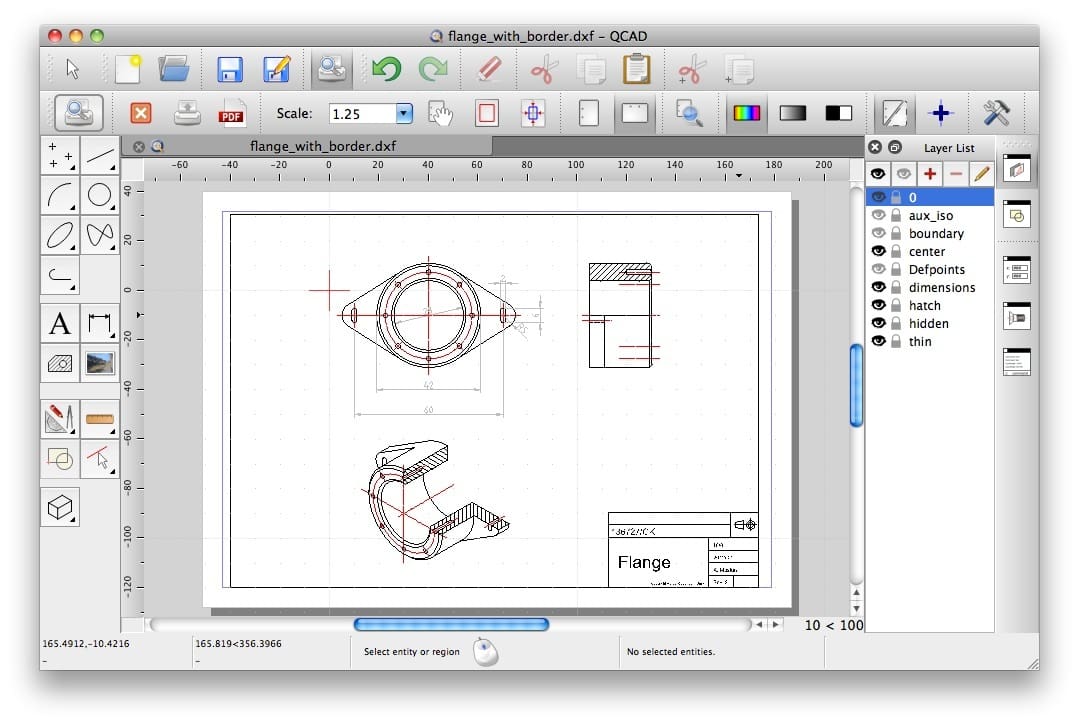Open the measuring ruler tools
This screenshot has height=725, width=1079.
[100, 418]
